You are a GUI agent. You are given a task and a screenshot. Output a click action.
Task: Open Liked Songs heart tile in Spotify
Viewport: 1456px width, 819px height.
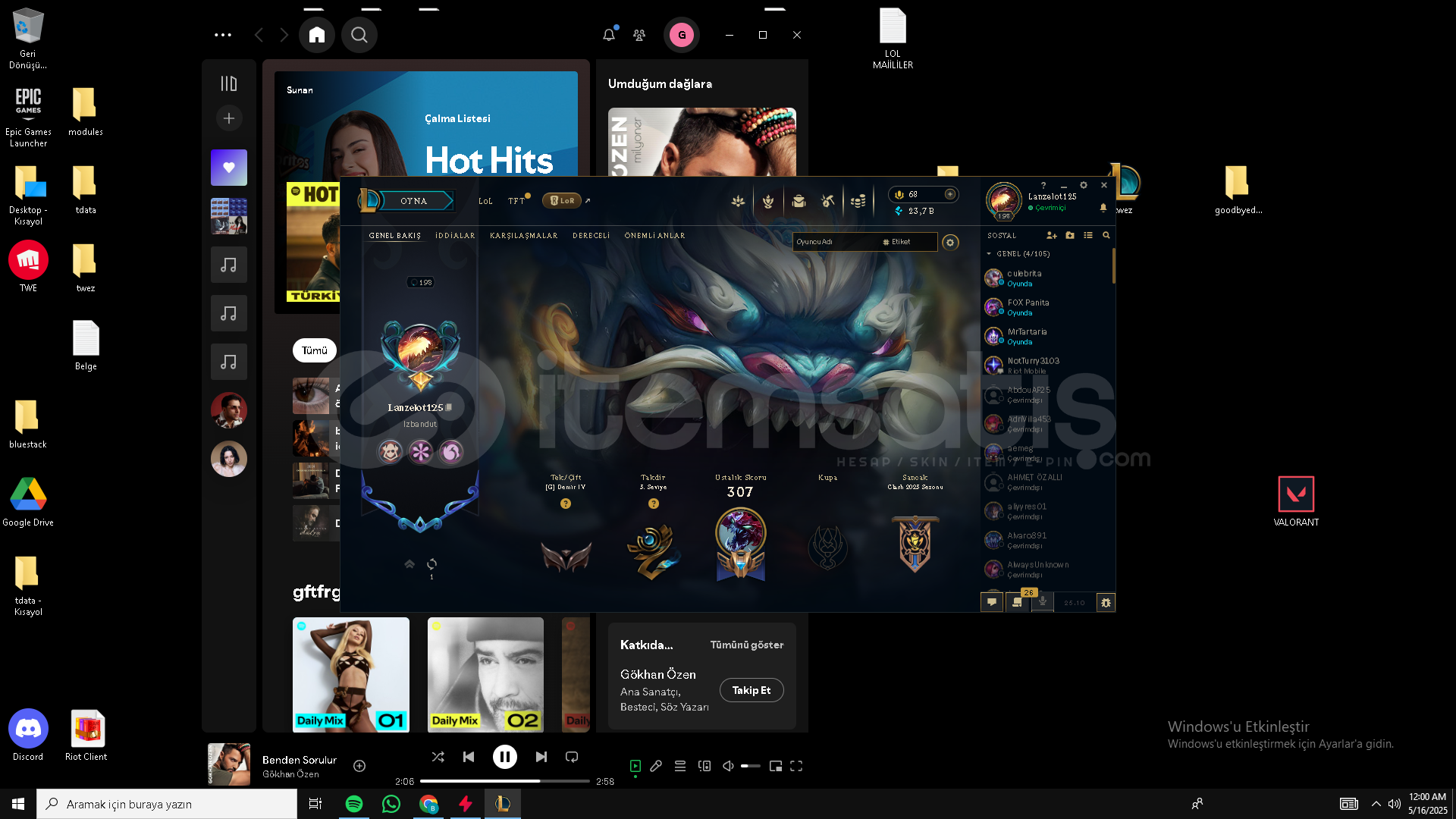pyautogui.click(x=229, y=168)
